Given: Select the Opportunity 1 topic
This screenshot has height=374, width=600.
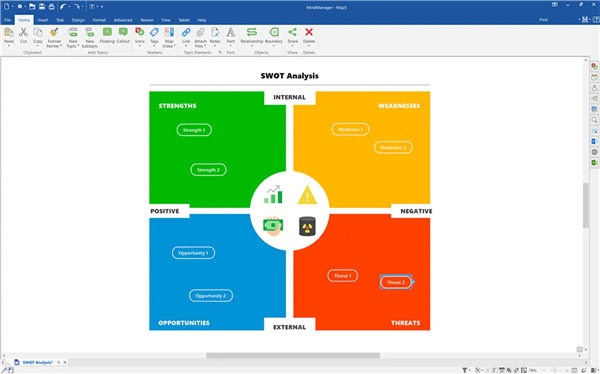Looking at the screenshot, I should 193,253.
